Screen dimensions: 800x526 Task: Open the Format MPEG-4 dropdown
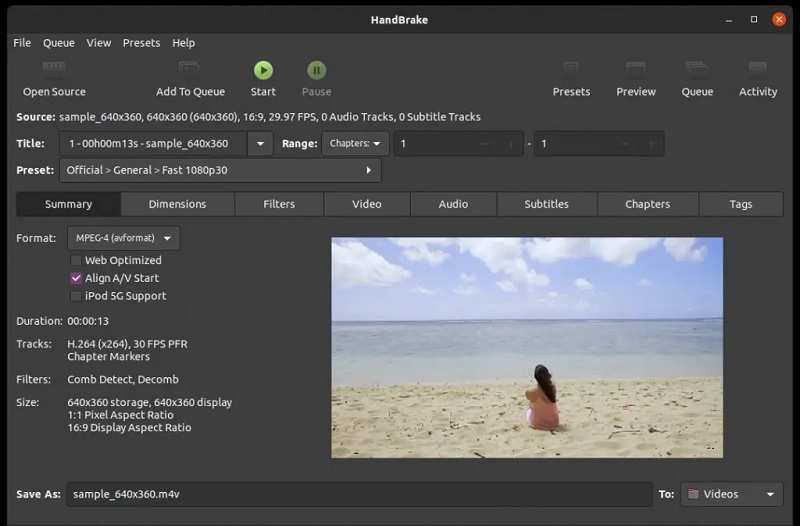click(x=124, y=238)
